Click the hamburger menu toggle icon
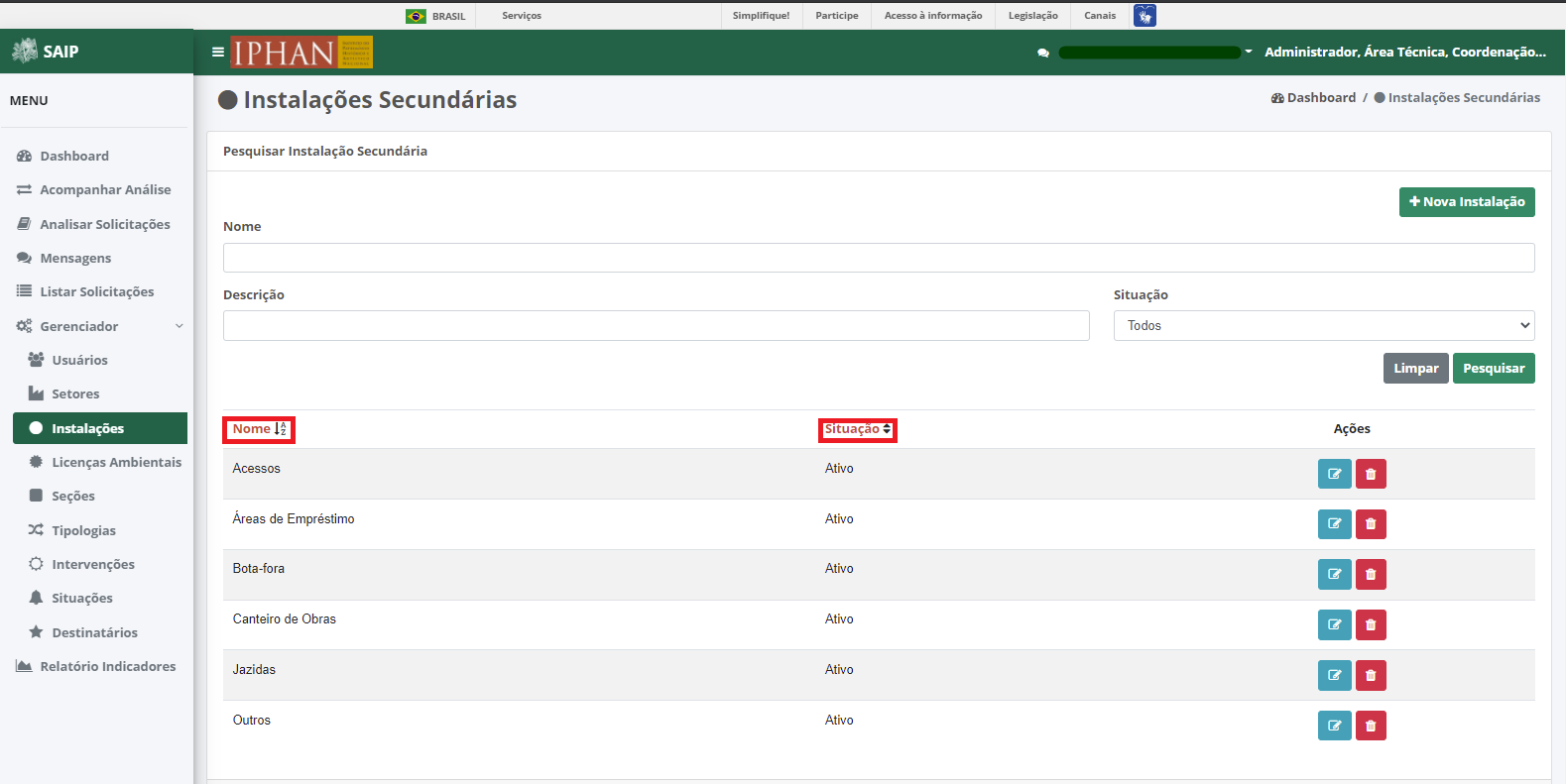The width and height of the screenshot is (1566, 784). pos(218,52)
